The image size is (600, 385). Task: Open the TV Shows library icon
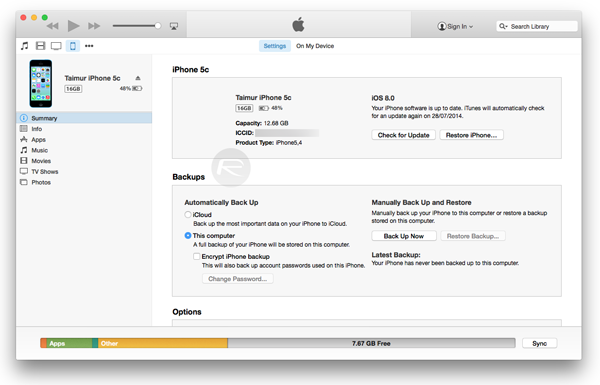pos(56,46)
